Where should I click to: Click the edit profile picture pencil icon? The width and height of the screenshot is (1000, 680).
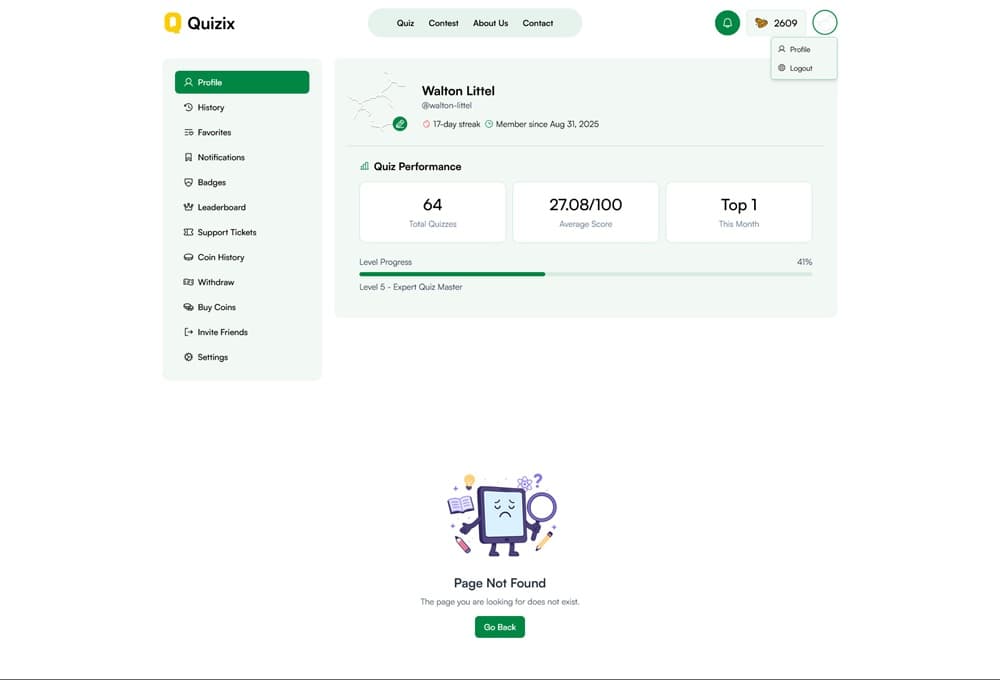400,124
